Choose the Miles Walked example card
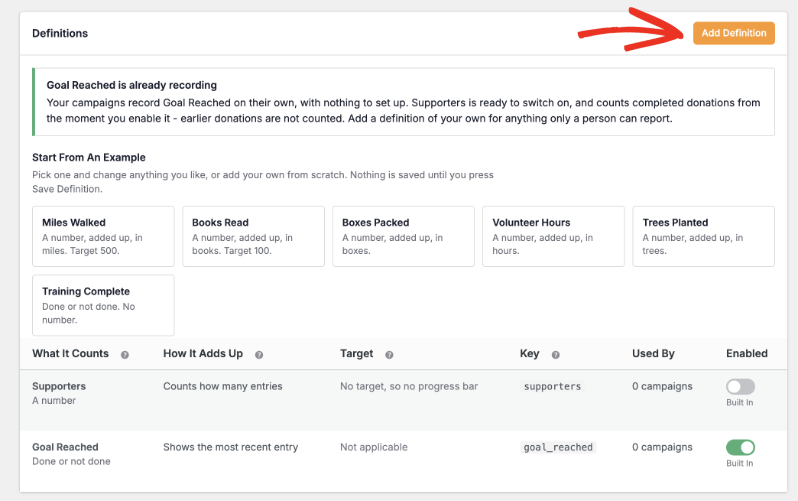The width and height of the screenshot is (798, 501). tap(103, 236)
